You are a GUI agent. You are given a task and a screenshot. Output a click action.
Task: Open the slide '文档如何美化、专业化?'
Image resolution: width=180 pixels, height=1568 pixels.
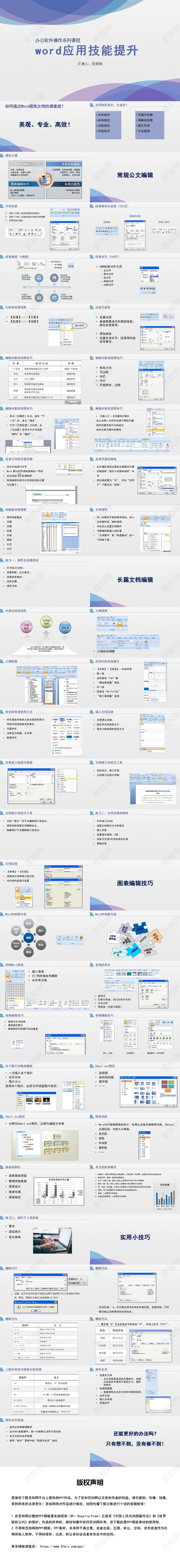point(135,127)
